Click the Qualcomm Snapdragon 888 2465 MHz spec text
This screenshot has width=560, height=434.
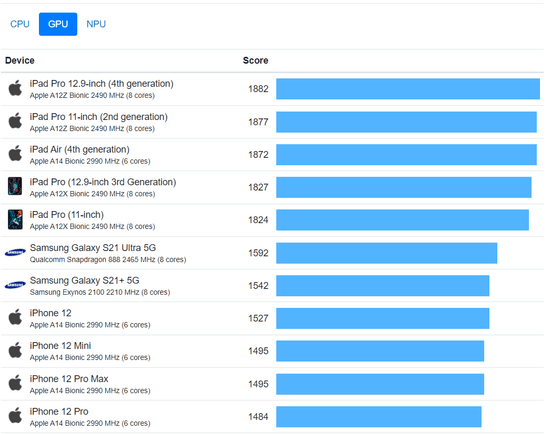108,259
